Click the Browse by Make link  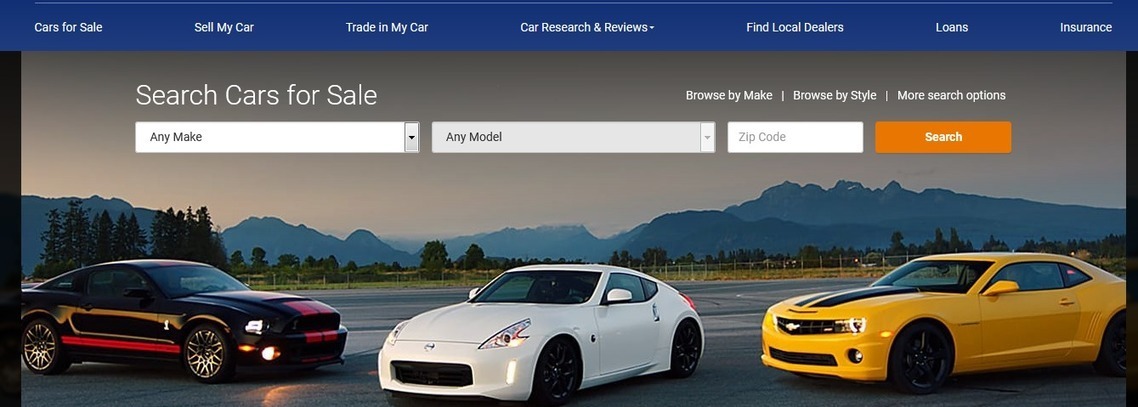(x=728, y=95)
